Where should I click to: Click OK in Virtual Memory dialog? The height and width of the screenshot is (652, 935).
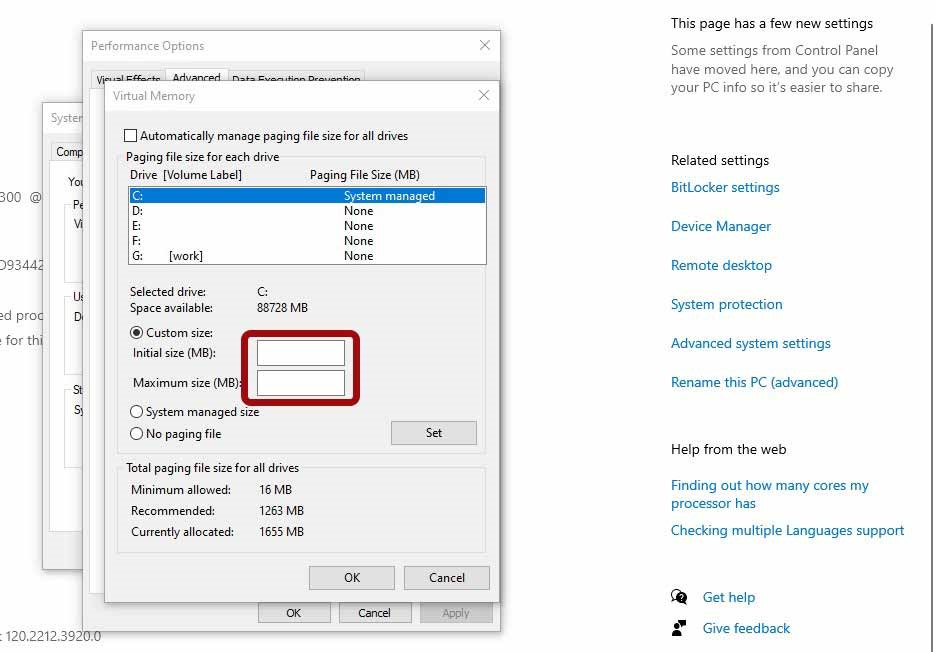(351, 577)
